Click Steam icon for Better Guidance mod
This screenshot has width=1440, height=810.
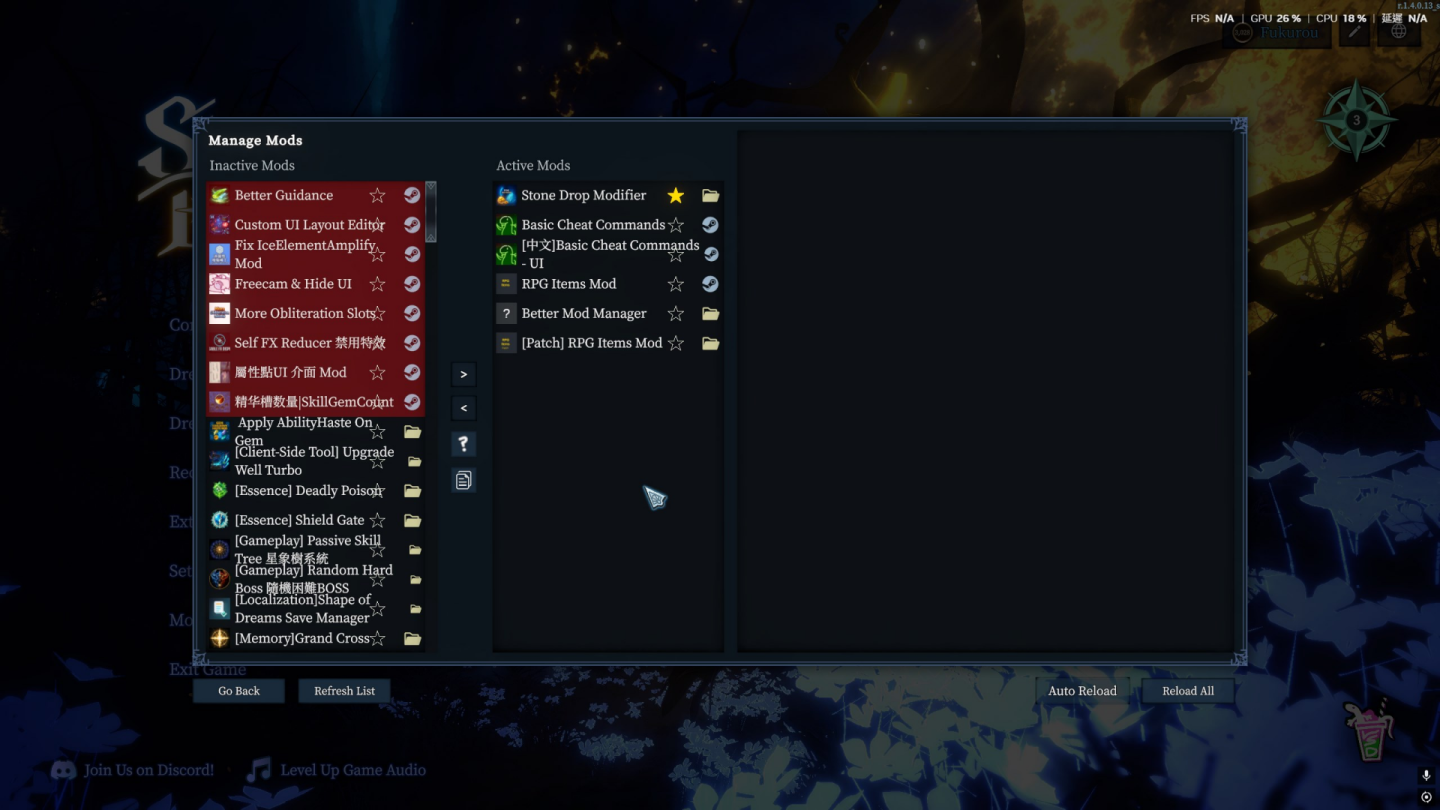coord(412,195)
